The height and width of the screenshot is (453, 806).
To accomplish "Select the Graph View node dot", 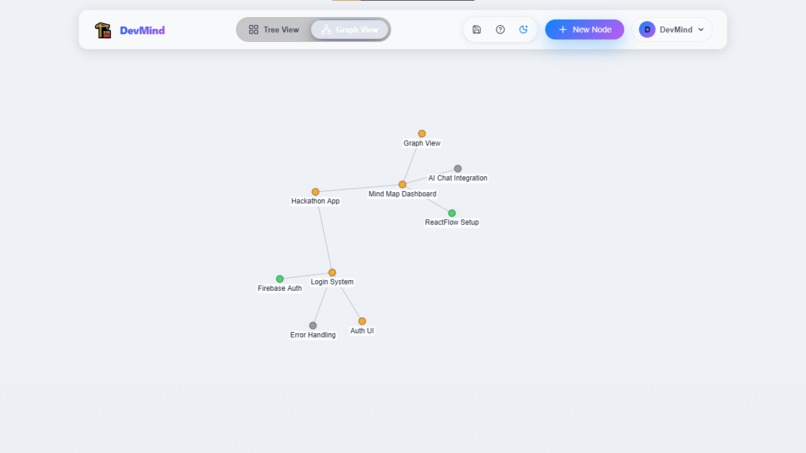I will click(422, 134).
